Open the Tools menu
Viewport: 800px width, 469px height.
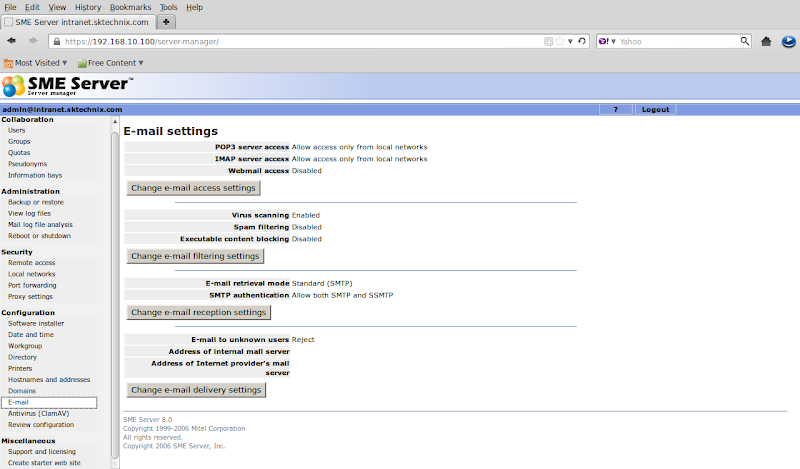[x=168, y=7]
